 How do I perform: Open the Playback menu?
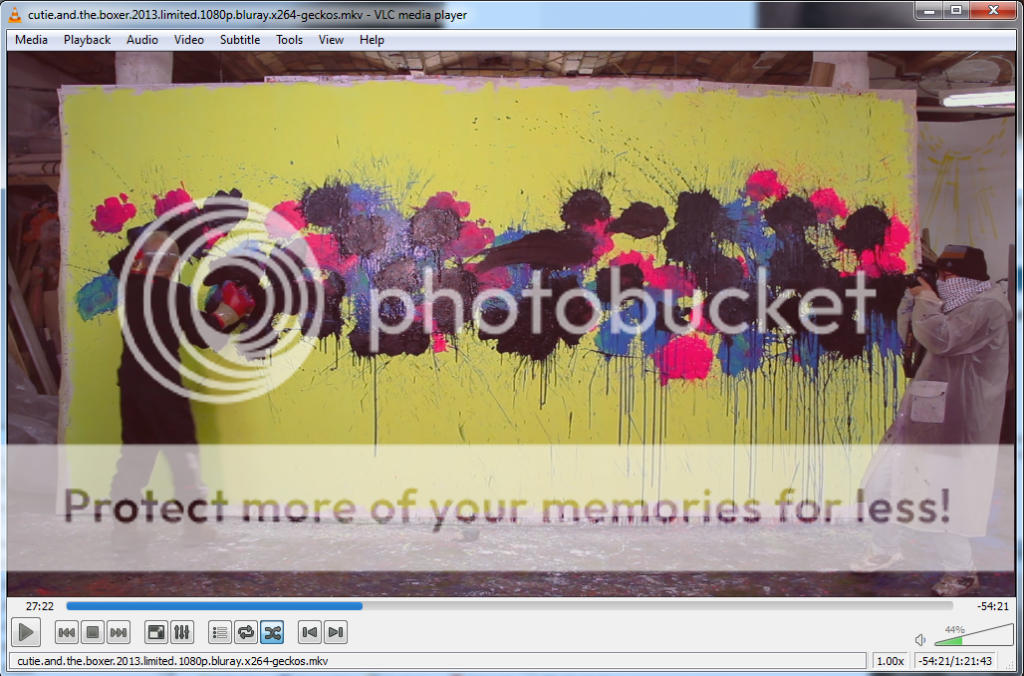[x=87, y=40]
